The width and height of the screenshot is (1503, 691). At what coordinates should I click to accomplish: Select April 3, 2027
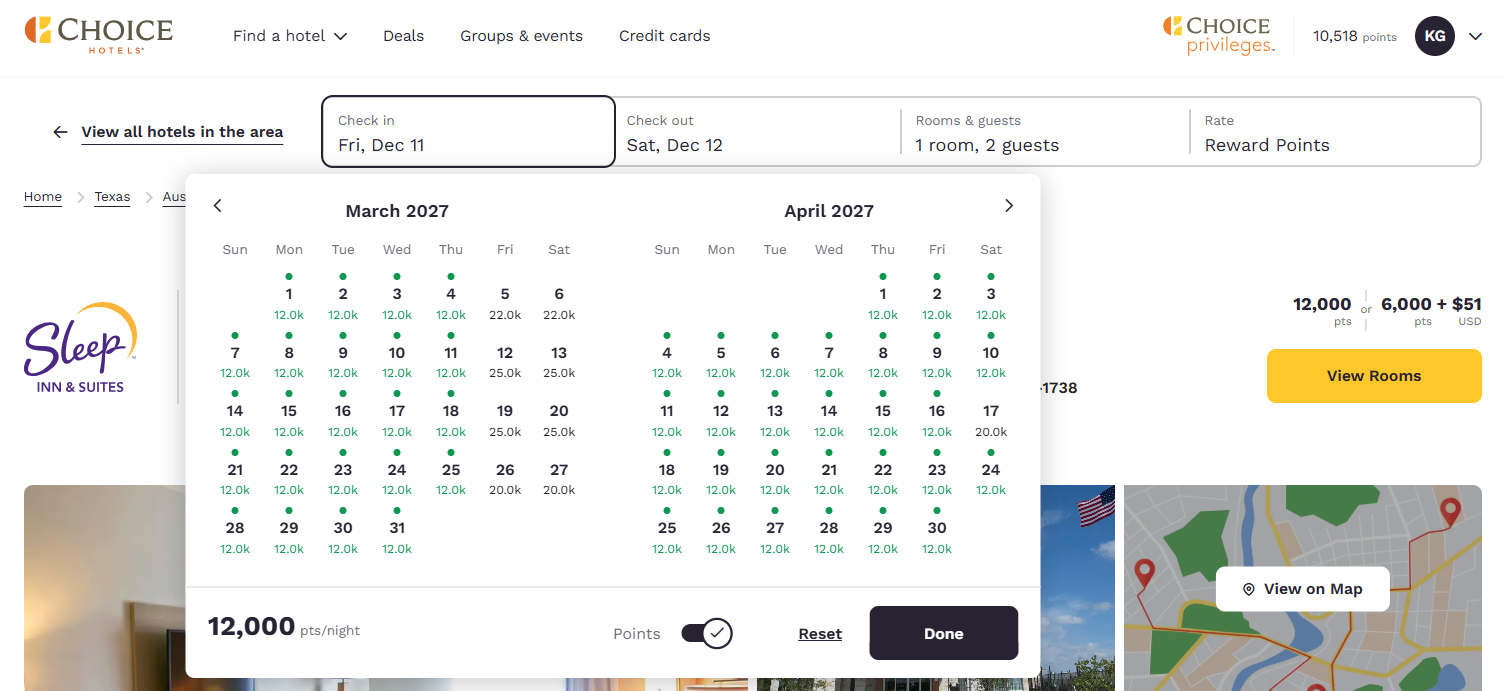(991, 295)
